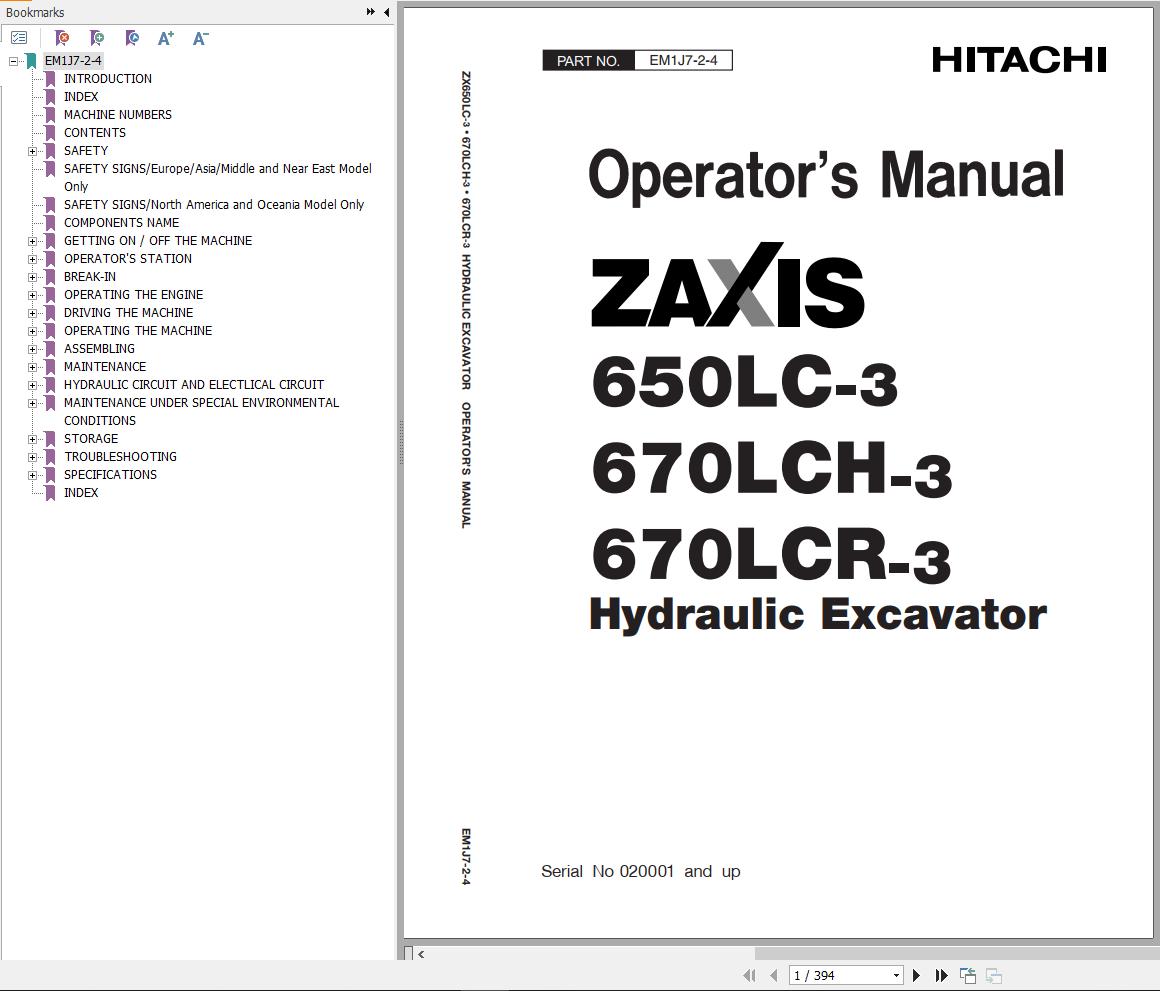Expand the SPECIFICATIONS bookmark node
The image size is (1160, 991).
point(33,476)
